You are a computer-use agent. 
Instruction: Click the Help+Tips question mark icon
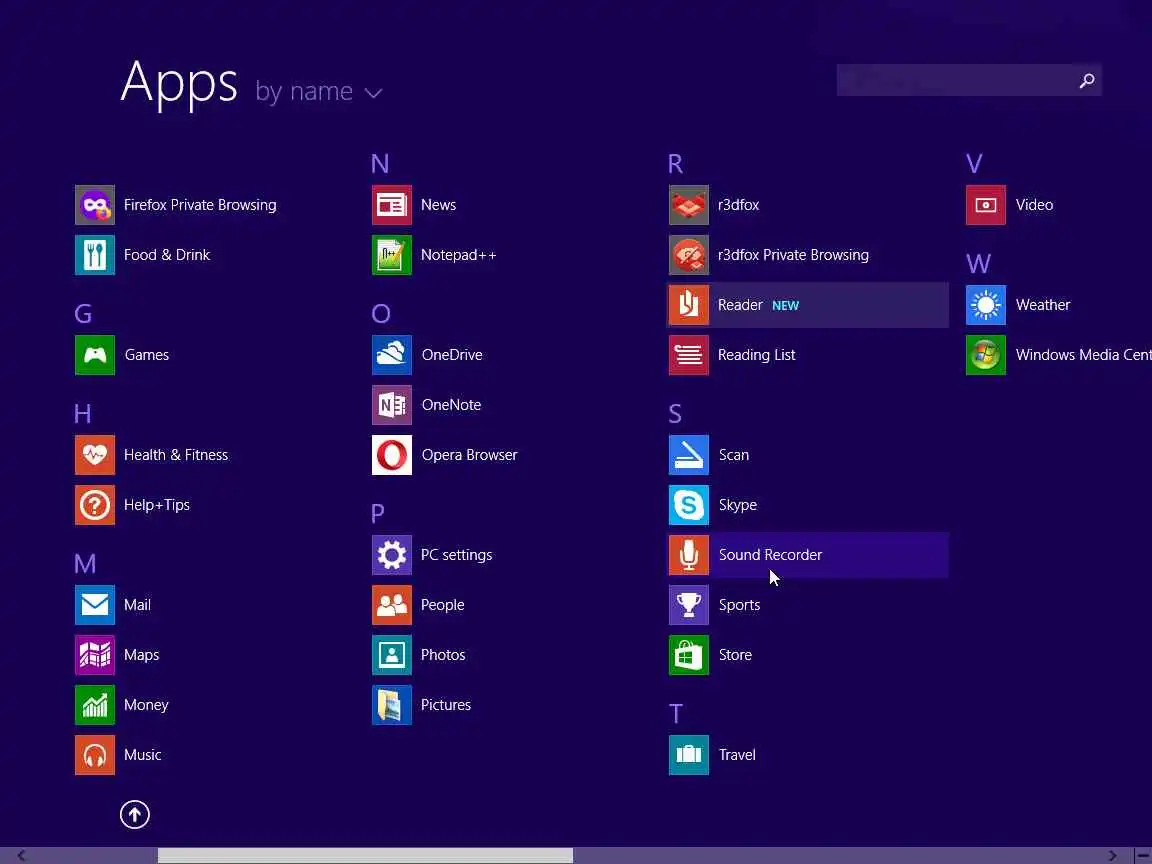(x=95, y=505)
